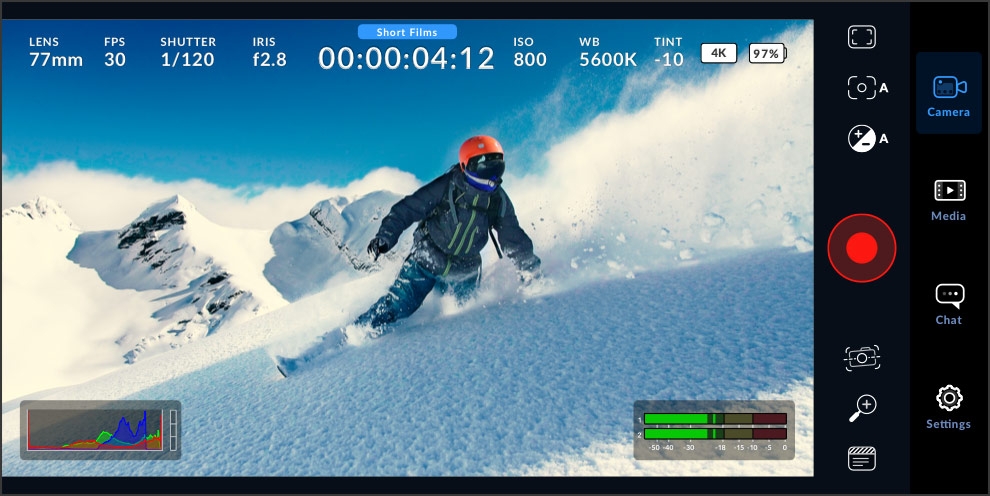The width and height of the screenshot is (990, 496).
Task: Open the slate clapperboard
Action: [x=861, y=458]
